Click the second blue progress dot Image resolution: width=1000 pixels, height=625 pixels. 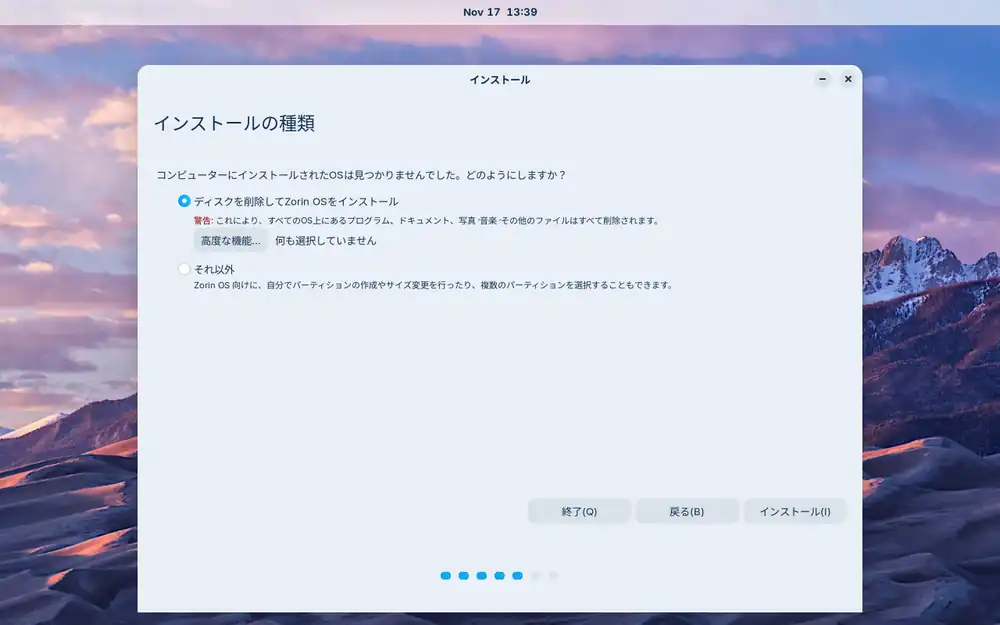point(464,576)
